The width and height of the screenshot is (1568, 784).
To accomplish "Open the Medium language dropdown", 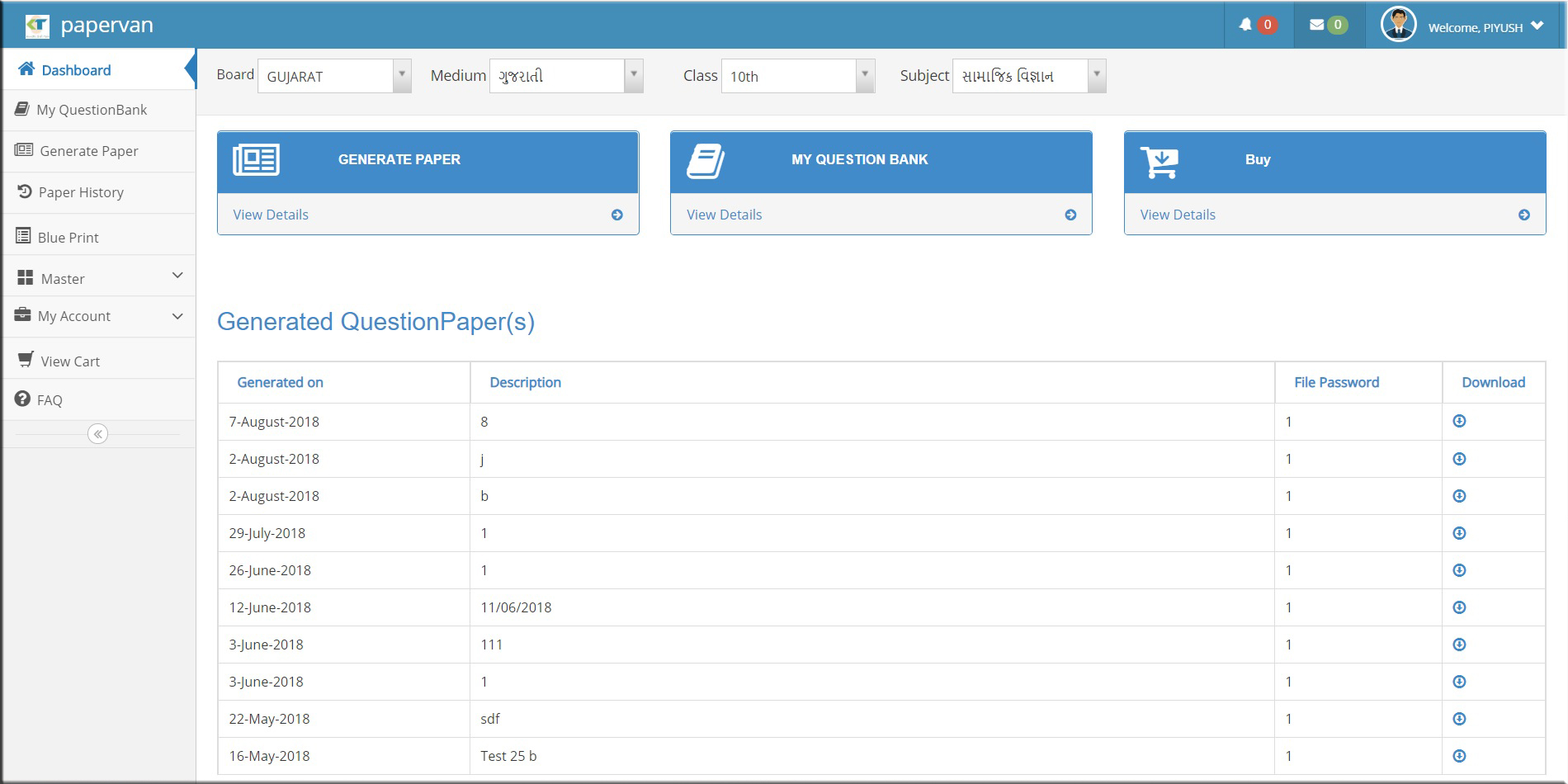I will [566, 77].
